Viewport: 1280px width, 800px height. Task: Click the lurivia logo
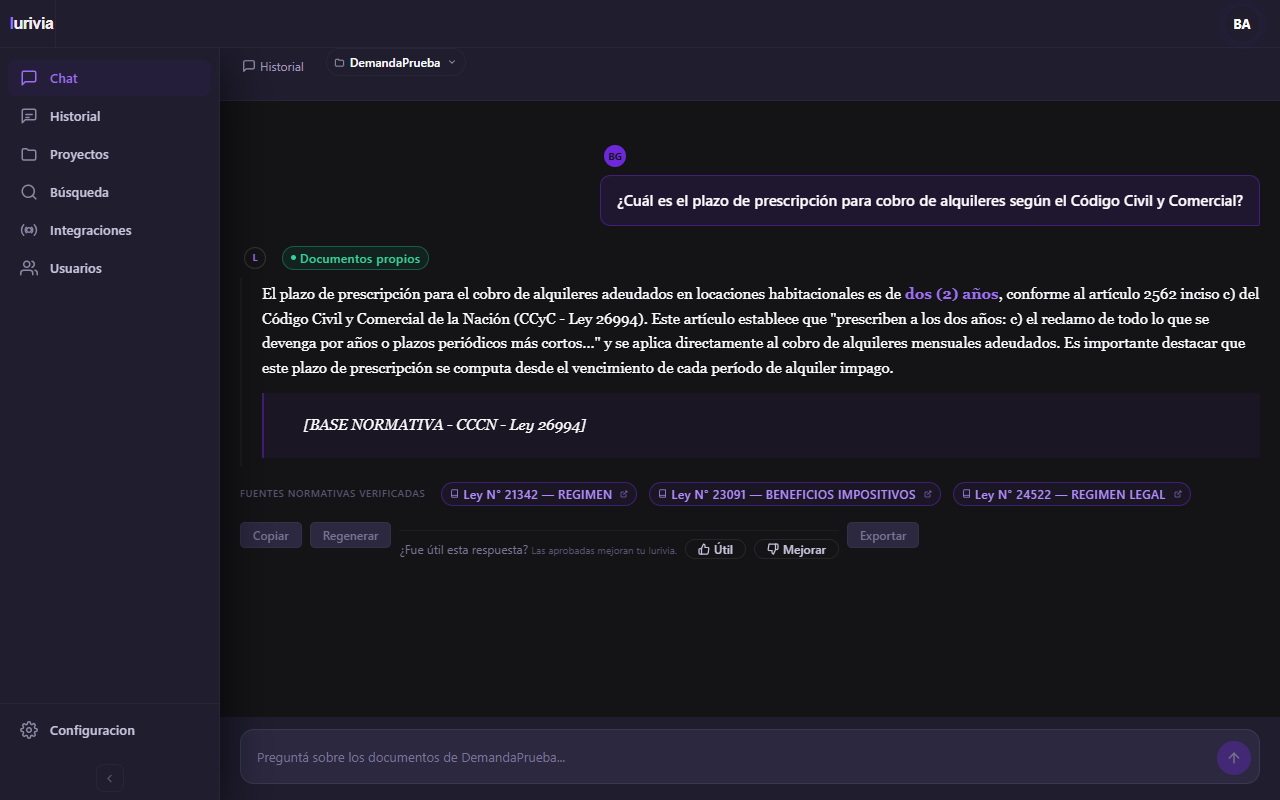tap(31, 24)
